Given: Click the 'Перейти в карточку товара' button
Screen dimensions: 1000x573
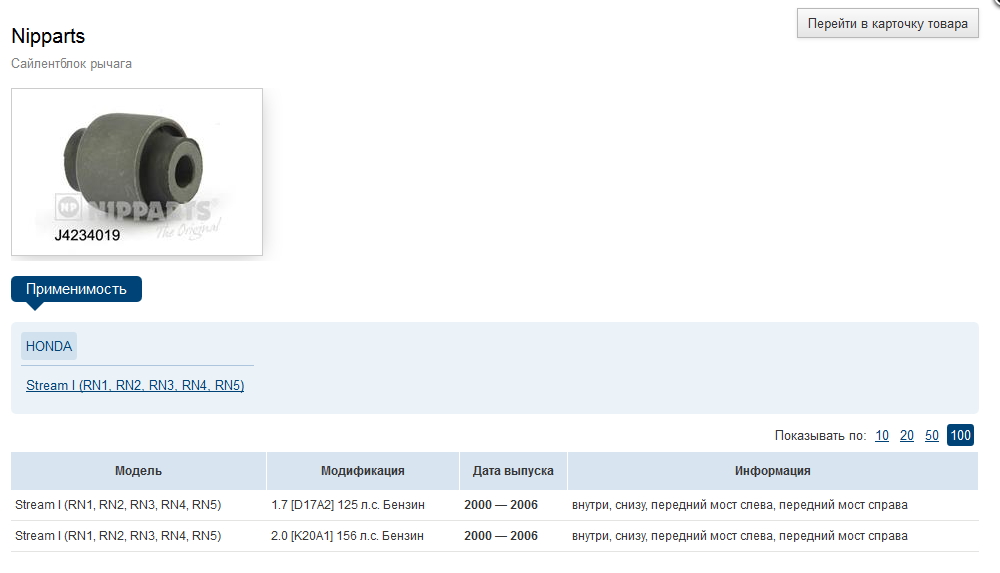Looking at the screenshot, I should point(887,24).
